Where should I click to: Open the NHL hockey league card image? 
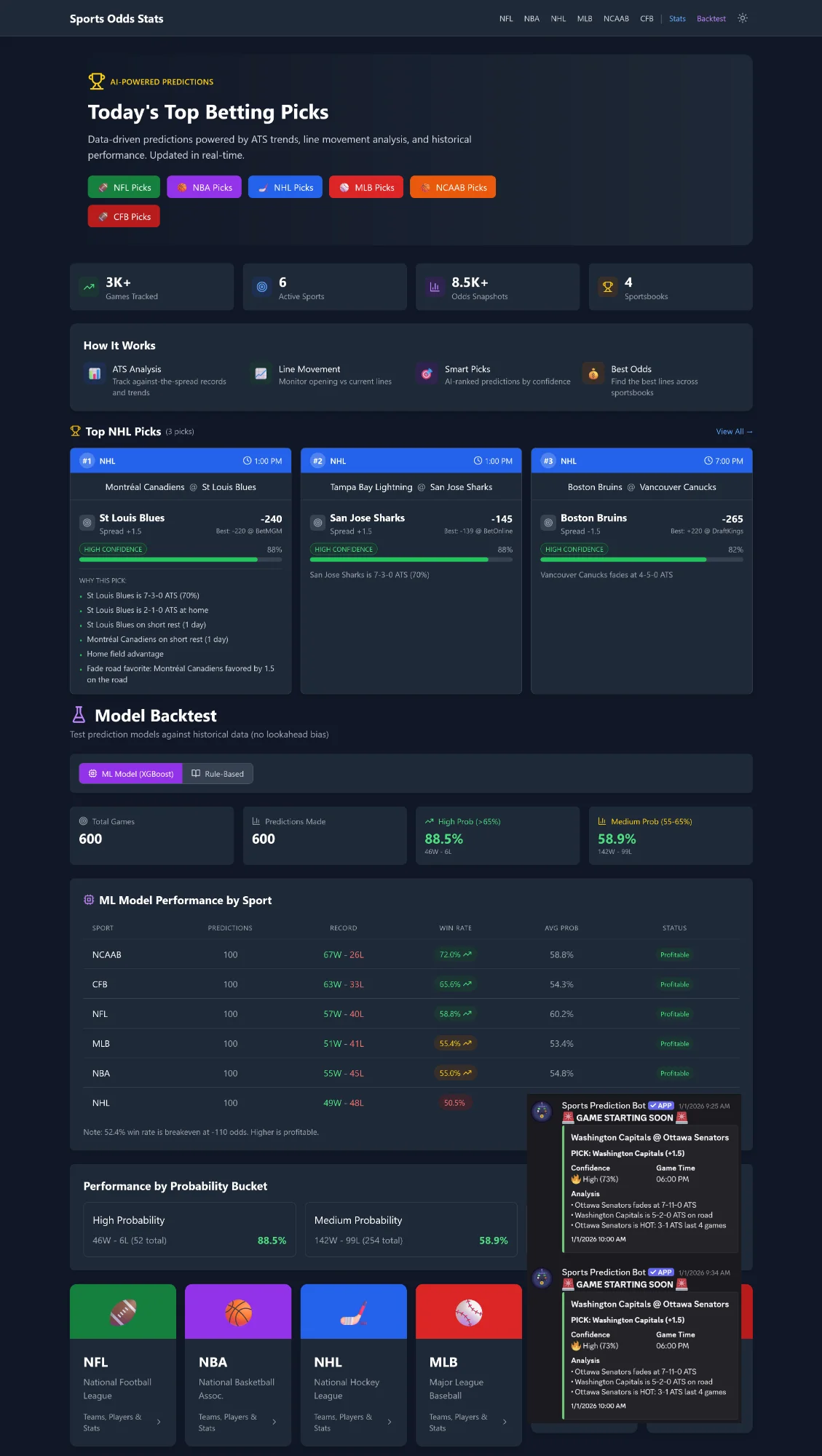point(353,1311)
